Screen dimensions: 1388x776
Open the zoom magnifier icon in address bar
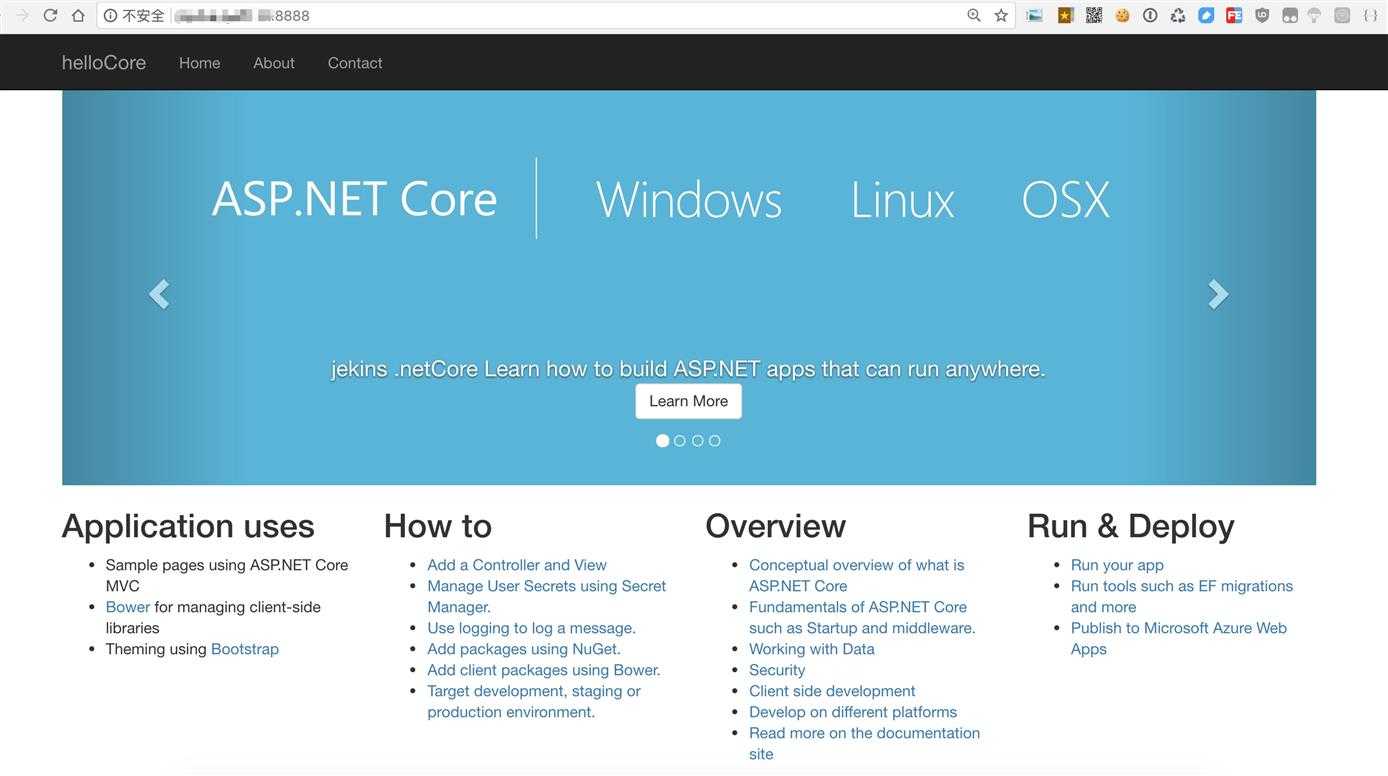point(974,15)
